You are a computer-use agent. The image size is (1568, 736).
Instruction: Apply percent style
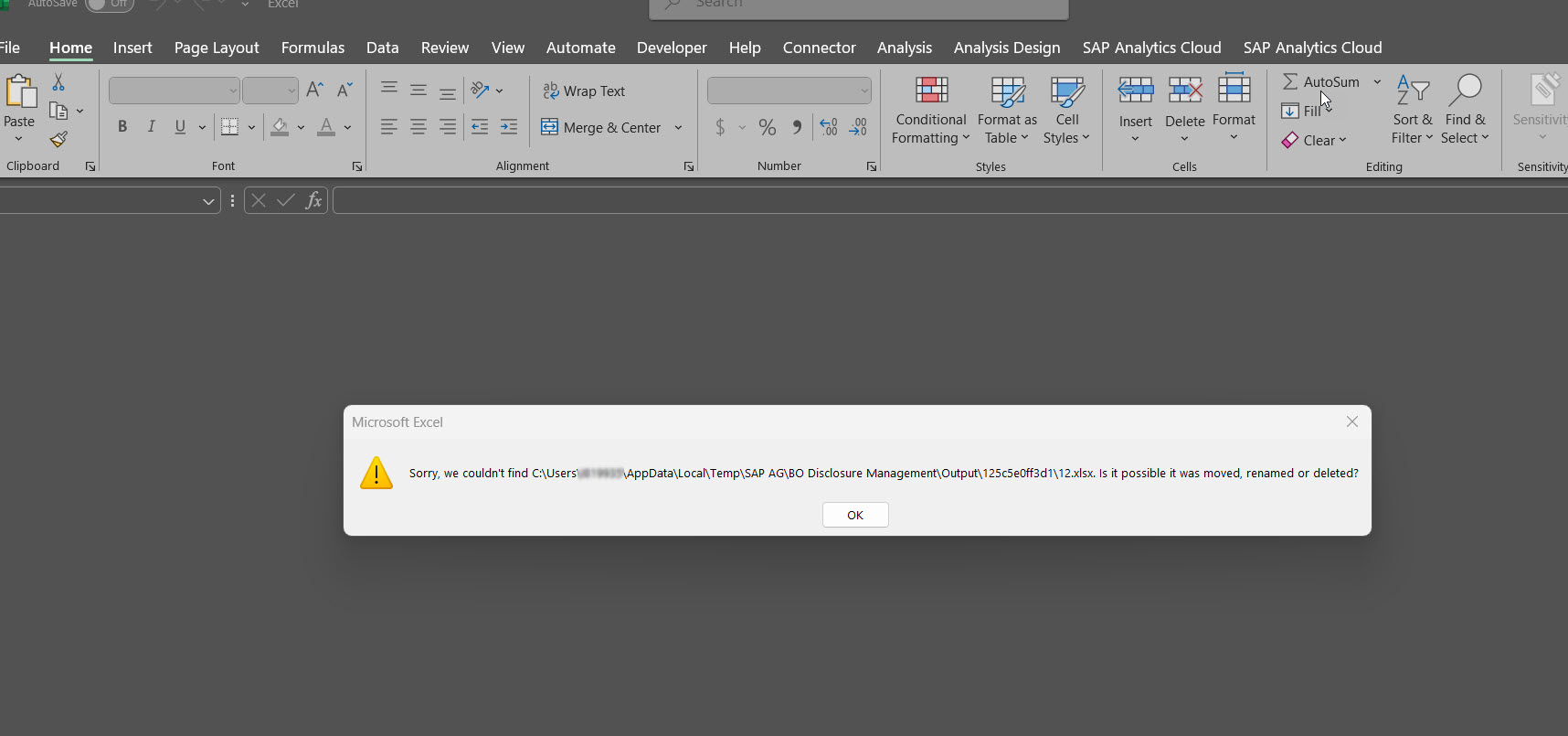click(x=768, y=127)
